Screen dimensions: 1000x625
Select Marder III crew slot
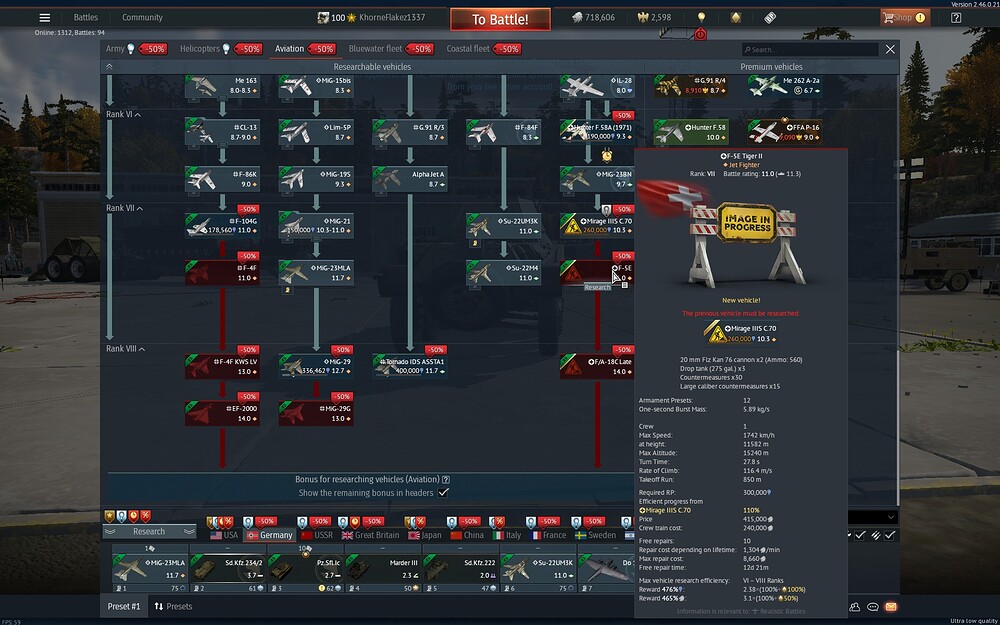(x=383, y=568)
